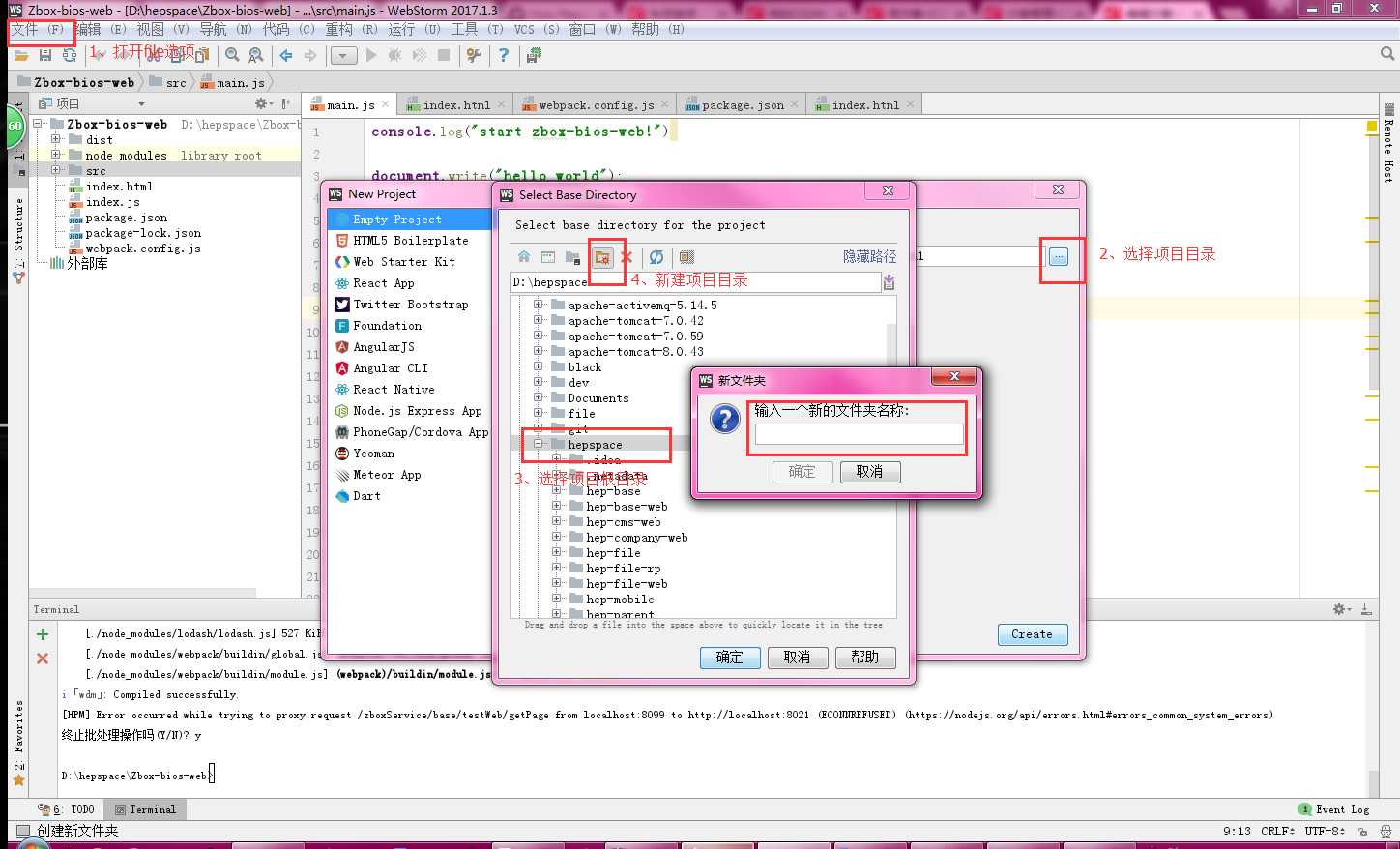Click the Save All floppy icon
Image resolution: width=1400 pixels, height=849 pixels.
(44, 56)
